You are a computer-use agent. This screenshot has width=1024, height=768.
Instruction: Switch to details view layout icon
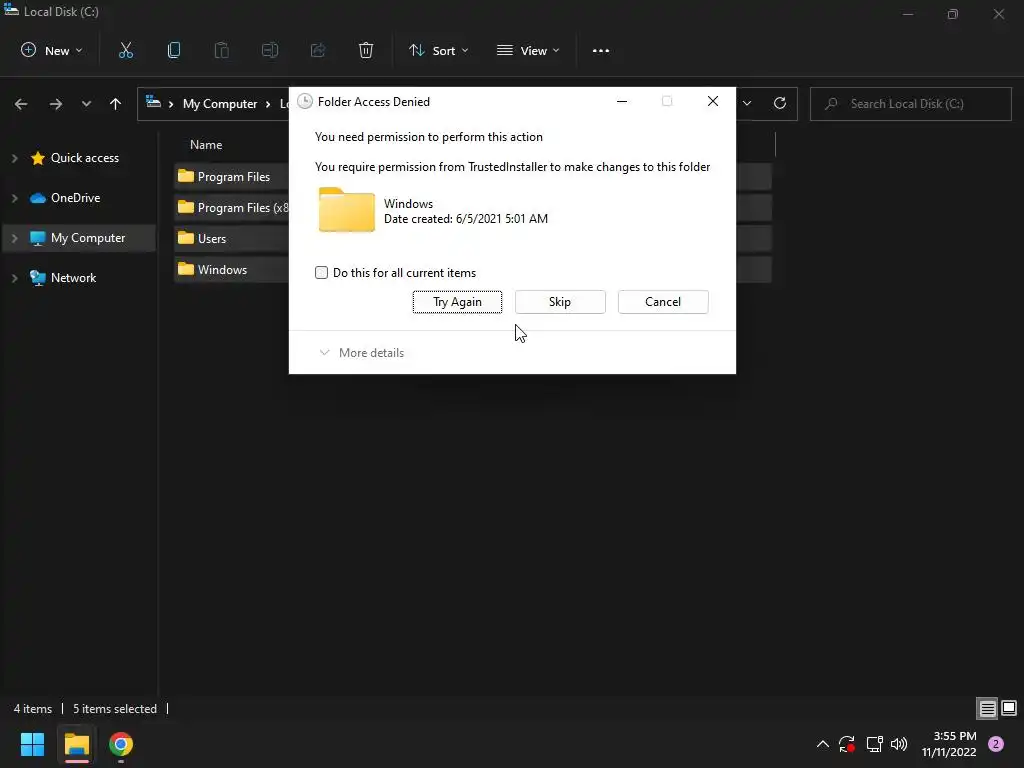pyautogui.click(x=987, y=708)
